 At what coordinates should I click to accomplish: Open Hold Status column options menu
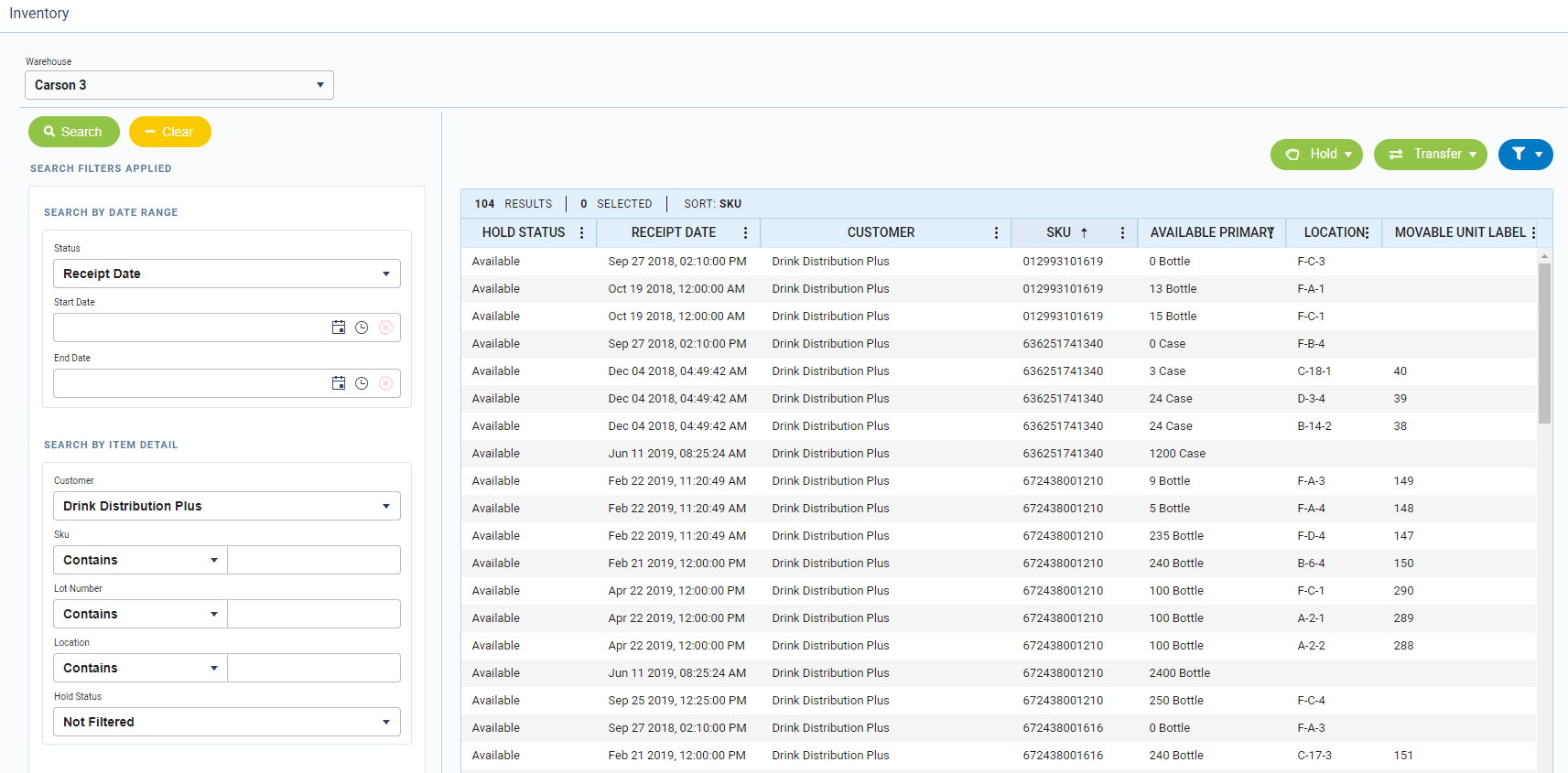pos(581,233)
